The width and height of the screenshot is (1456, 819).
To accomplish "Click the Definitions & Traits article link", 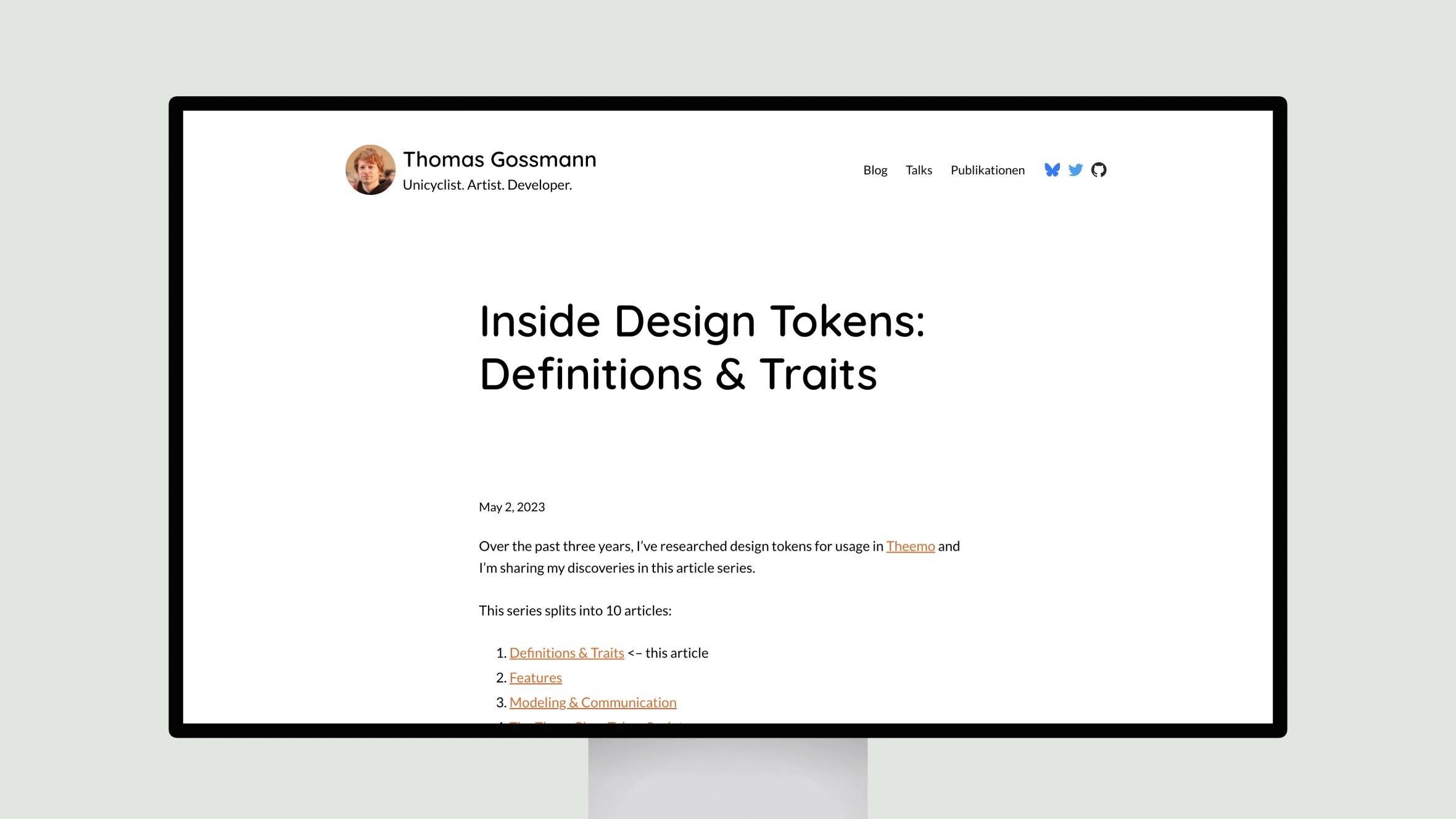I will point(566,652).
